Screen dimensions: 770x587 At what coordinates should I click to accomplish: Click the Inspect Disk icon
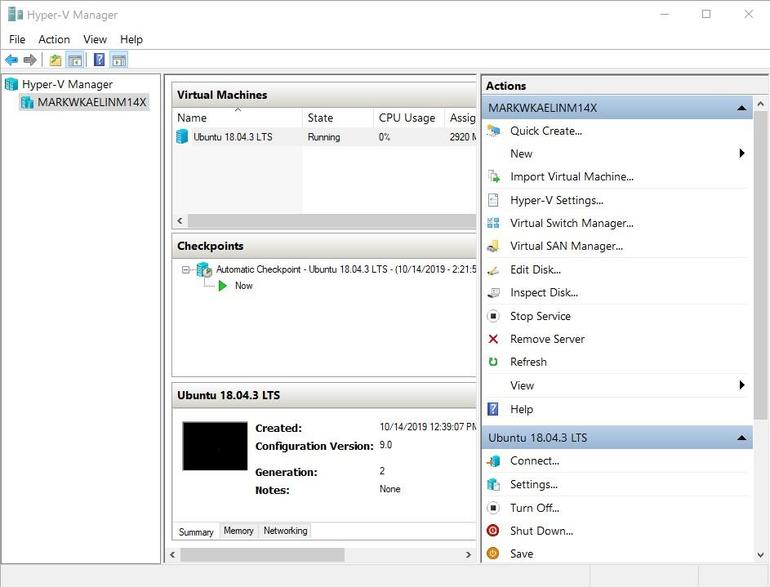click(x=494, y=293)
